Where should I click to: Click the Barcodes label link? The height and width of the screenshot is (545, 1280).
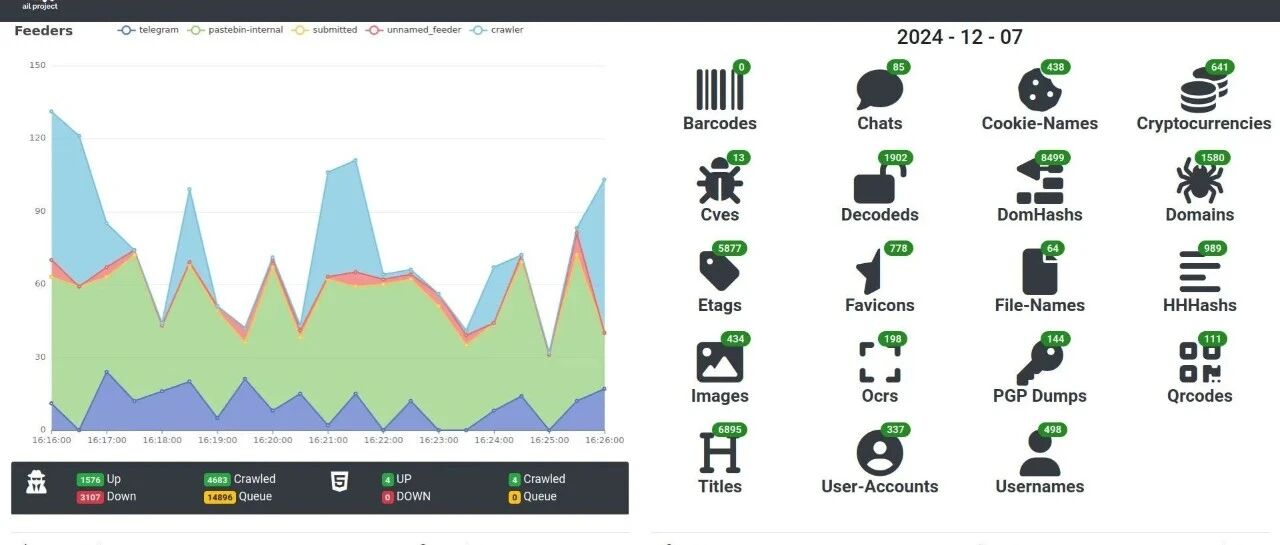(720, 124)
